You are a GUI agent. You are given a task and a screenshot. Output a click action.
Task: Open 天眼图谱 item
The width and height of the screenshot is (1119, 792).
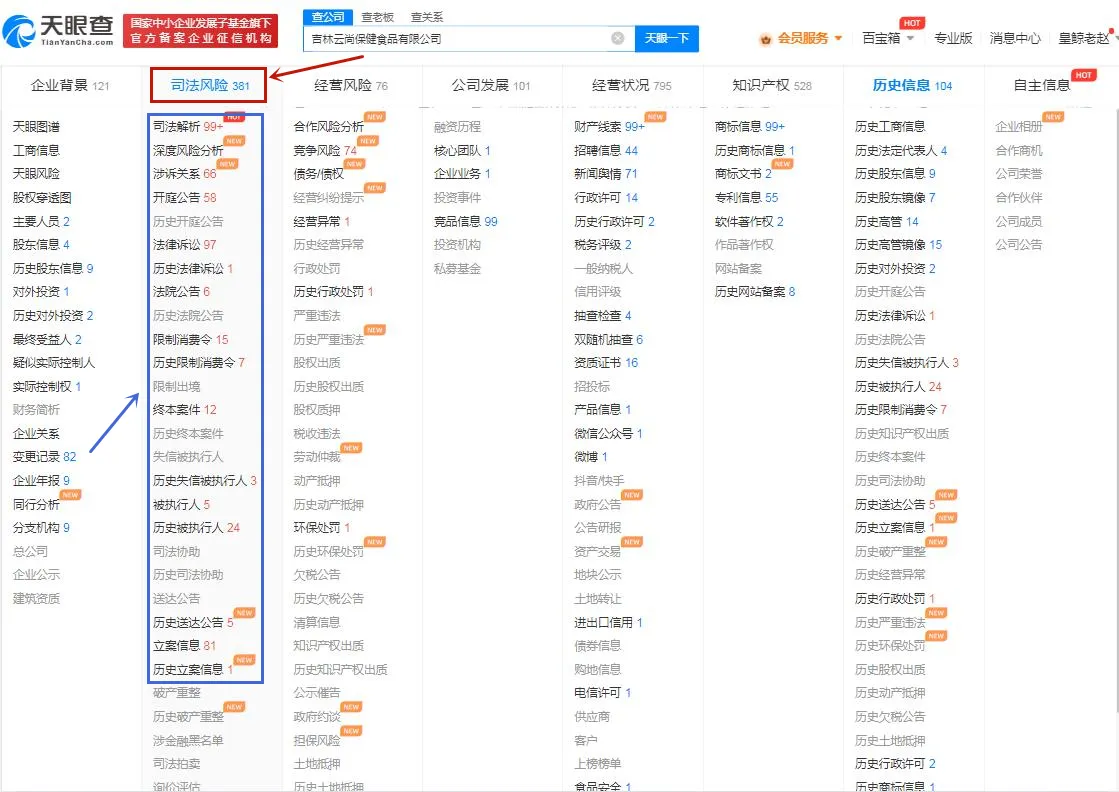(x=36, y=126)
